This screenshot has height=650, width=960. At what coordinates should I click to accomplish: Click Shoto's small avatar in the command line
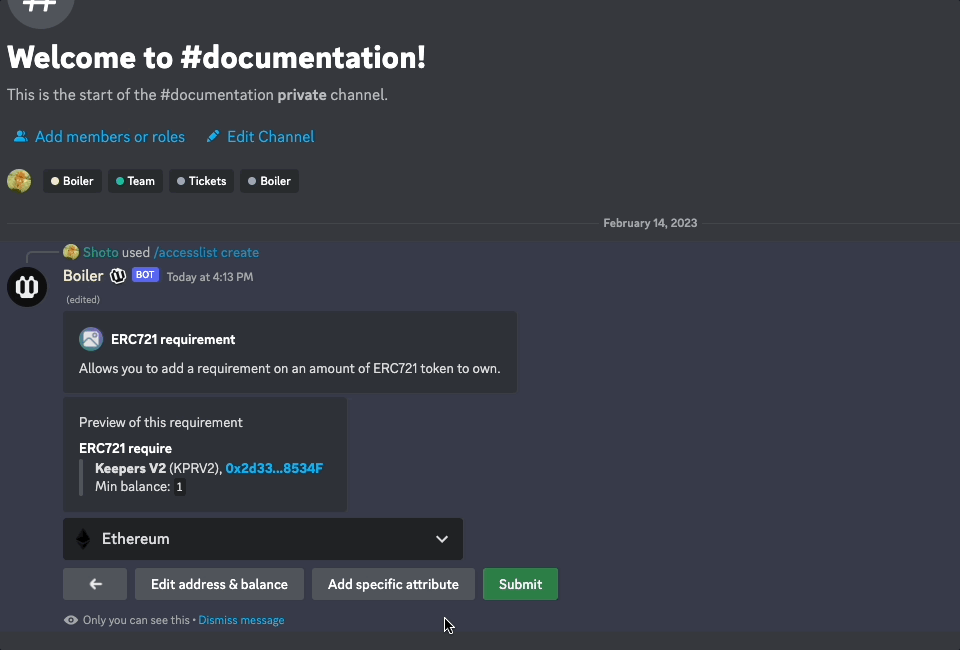[x=71, y=252]
